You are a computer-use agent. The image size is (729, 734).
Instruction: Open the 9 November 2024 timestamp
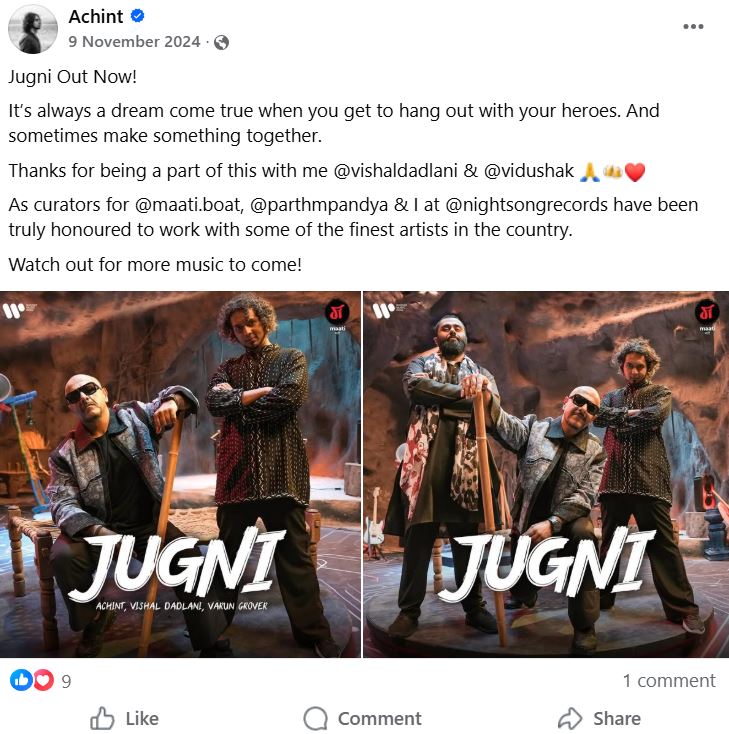coord(134,42)
